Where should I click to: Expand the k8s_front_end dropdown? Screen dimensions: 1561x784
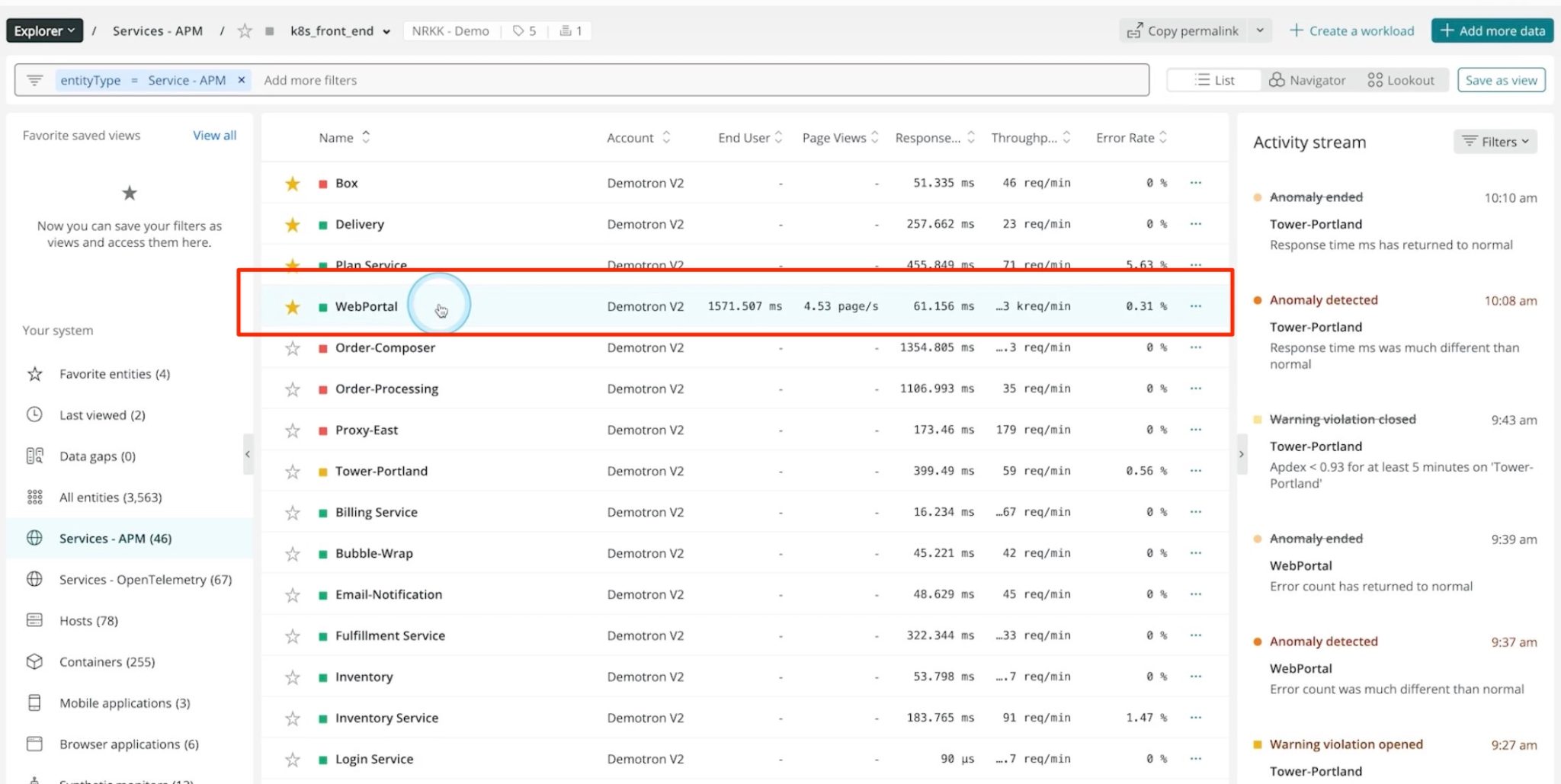[387, 31]
